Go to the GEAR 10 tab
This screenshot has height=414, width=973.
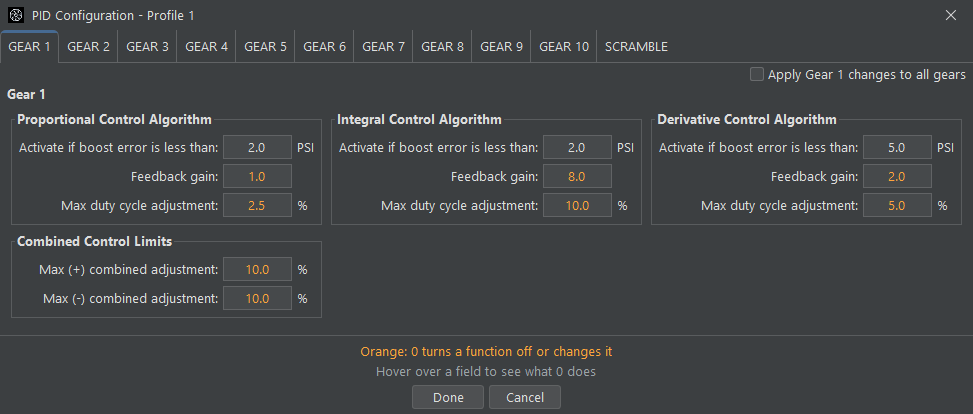(564, 47)
